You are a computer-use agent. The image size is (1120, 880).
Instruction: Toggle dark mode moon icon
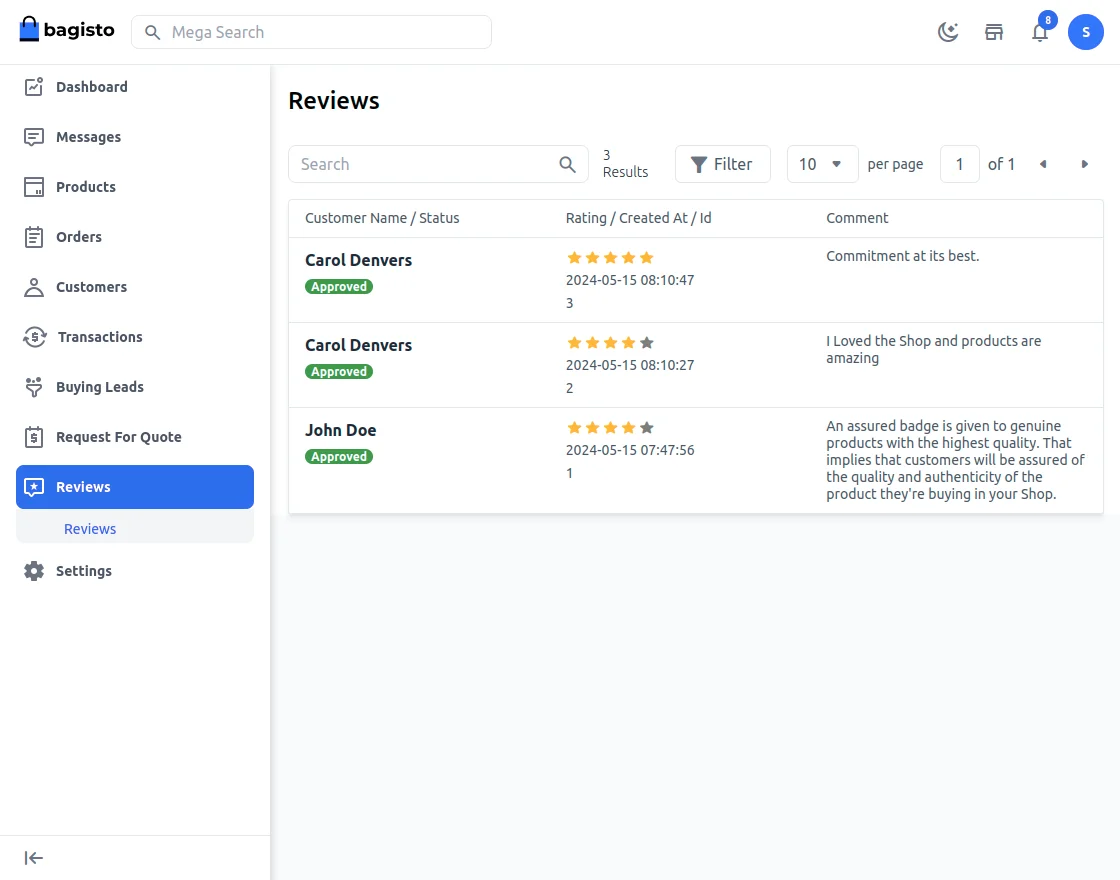(x=948, y=32)
